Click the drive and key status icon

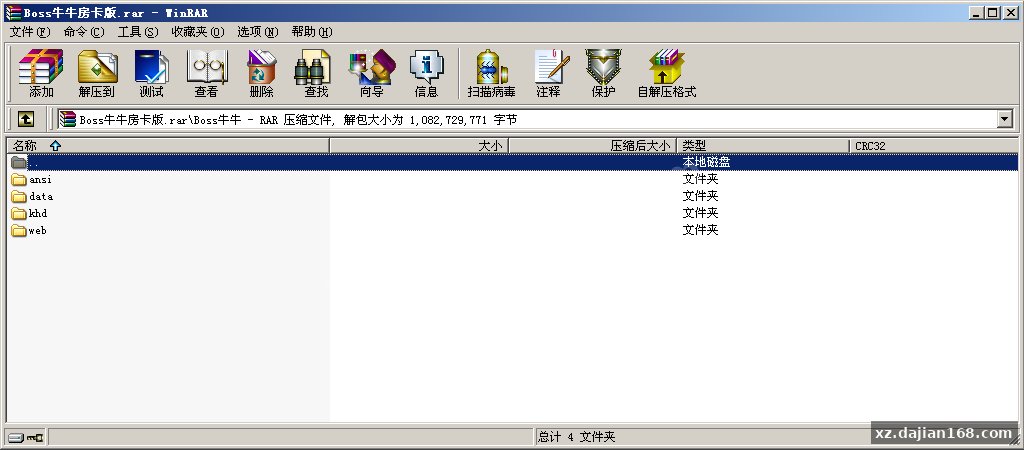(x=25, y=437)
